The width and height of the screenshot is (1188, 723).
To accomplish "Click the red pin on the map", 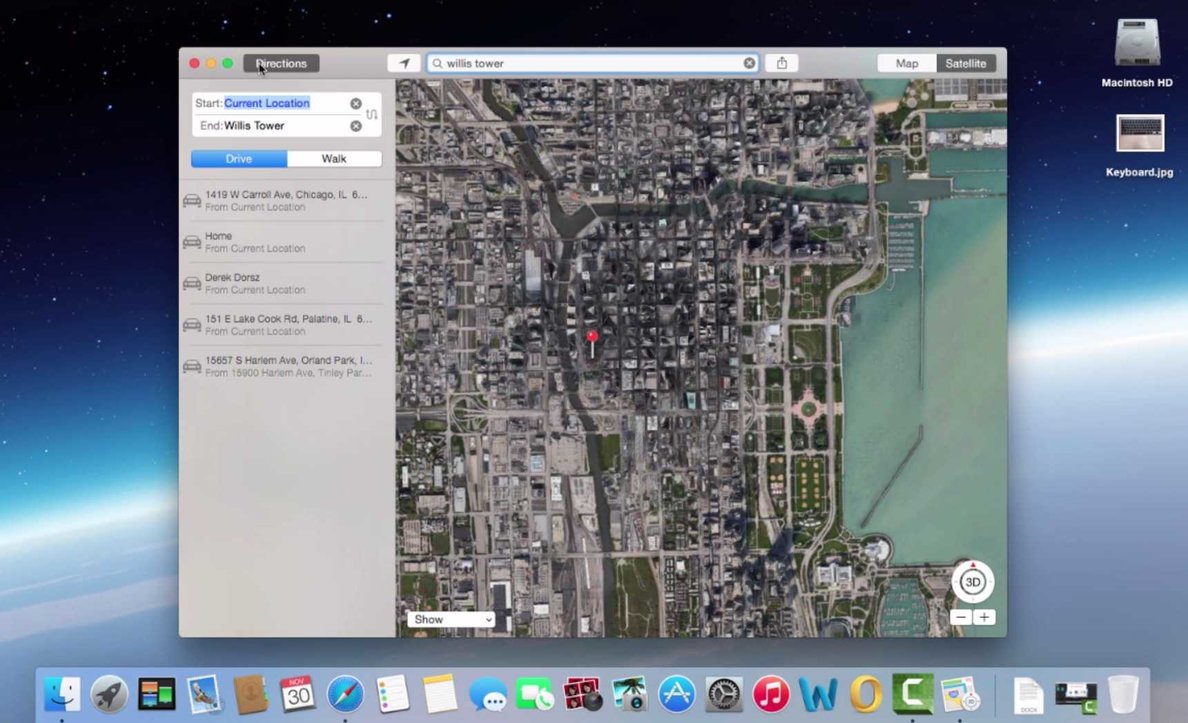I will (x=592, y=338).
